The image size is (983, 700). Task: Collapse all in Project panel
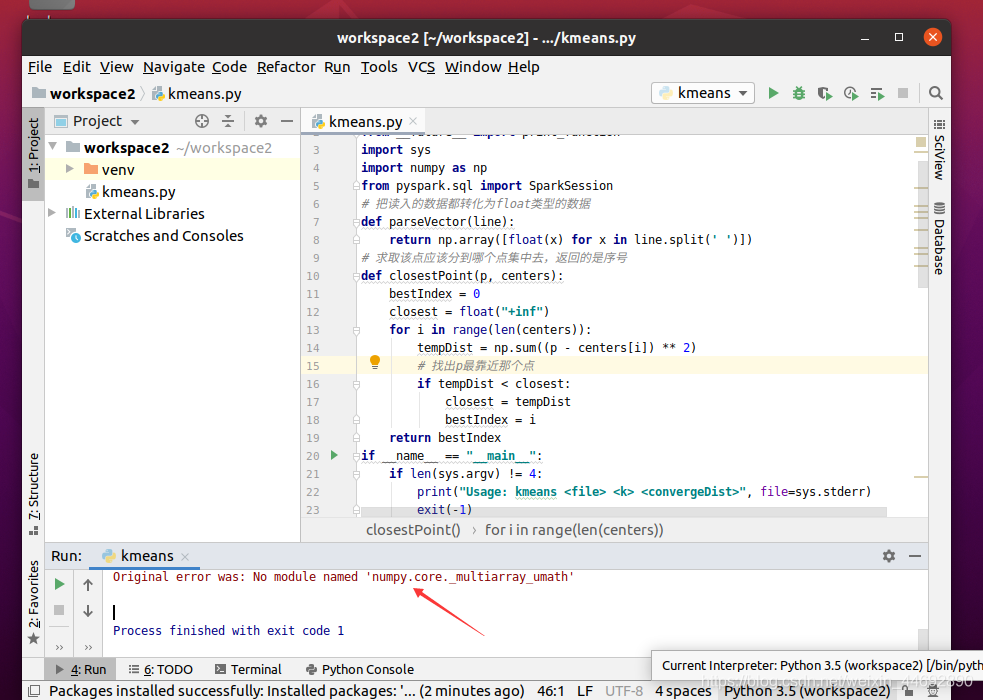pos(228,121)
